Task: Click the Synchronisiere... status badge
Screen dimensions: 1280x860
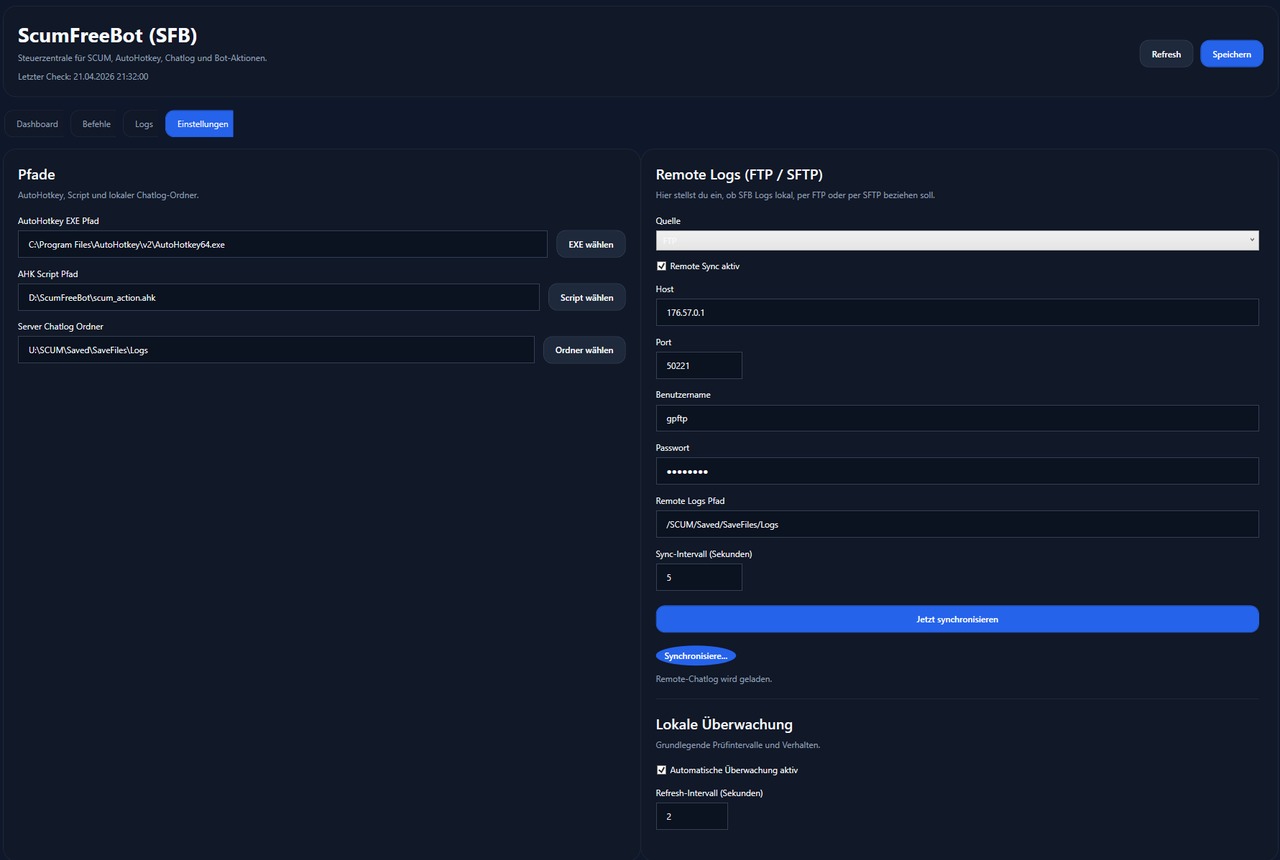Action: pyautogui.click(x=695, y=656)
